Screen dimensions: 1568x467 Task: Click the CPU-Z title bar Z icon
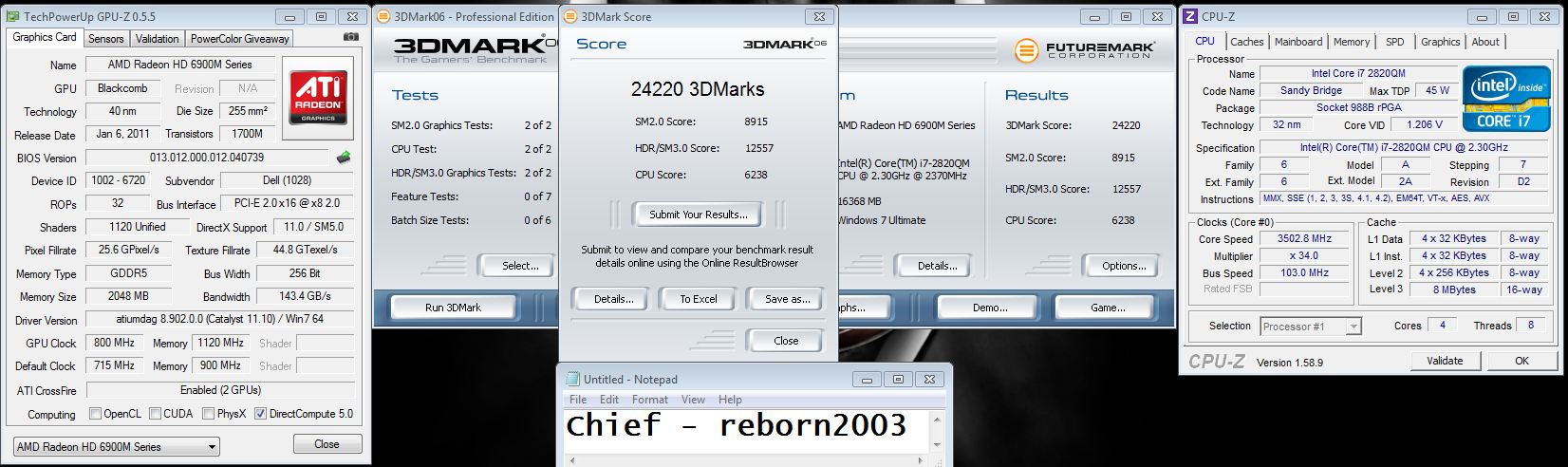pos(1191,16)
